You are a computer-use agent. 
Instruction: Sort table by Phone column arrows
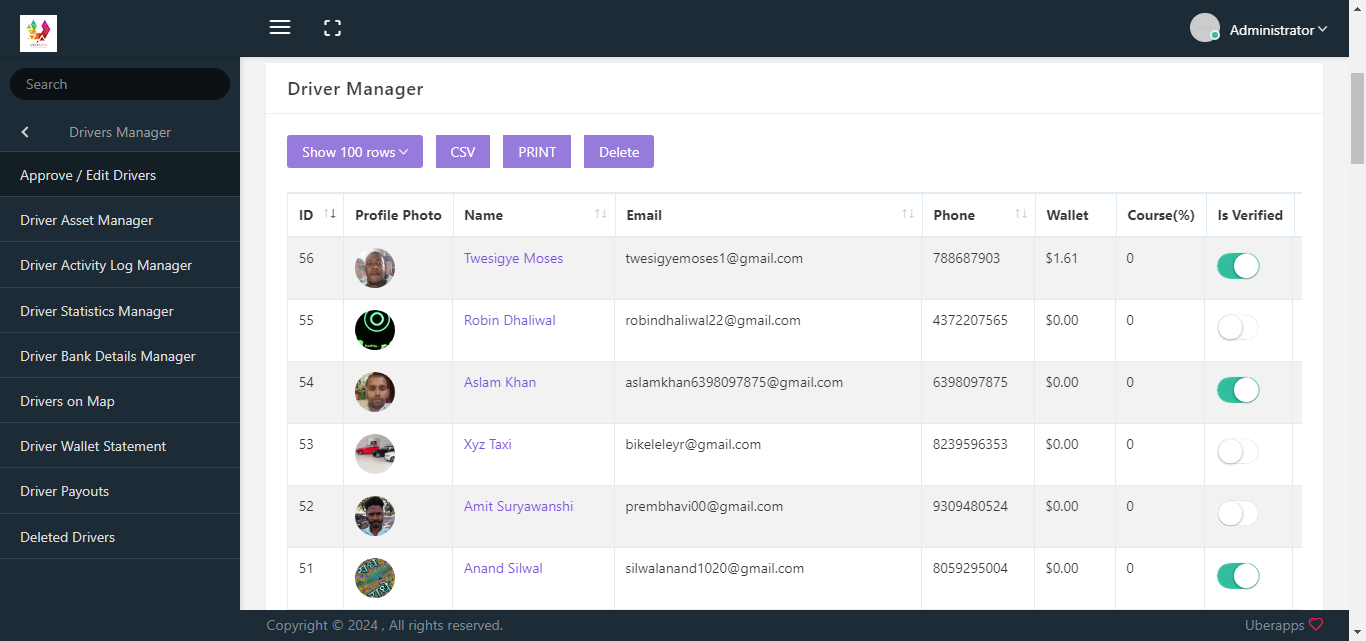pyautogui.click(x=1021, y=214)
